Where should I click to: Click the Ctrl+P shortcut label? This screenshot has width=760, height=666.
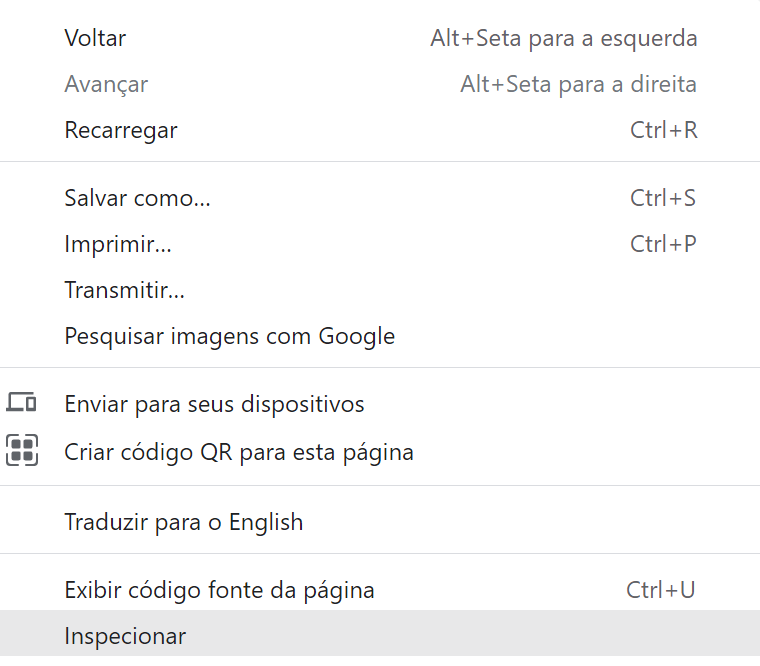[663, 244]
